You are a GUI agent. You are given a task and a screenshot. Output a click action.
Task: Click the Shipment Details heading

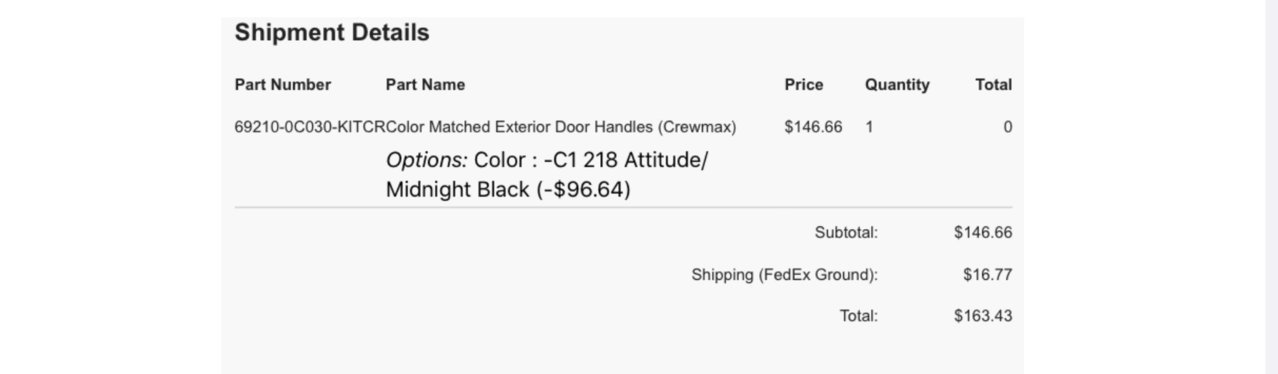click(332, 32)
